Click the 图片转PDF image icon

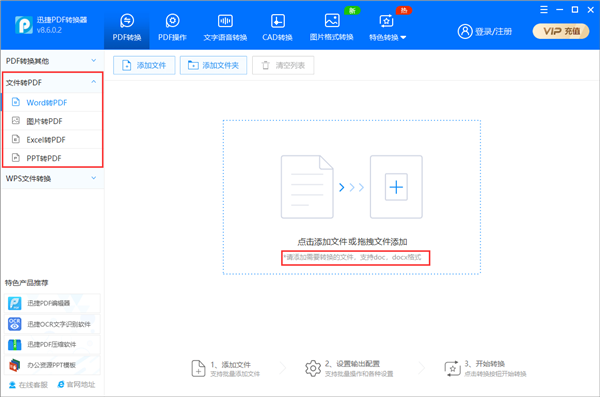[x=16, y=121]
